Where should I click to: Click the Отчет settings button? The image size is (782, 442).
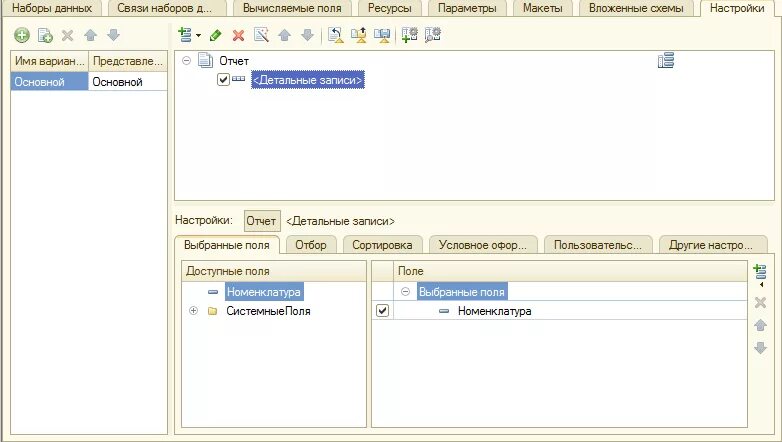pyautogui.click(x=261, y=221)
